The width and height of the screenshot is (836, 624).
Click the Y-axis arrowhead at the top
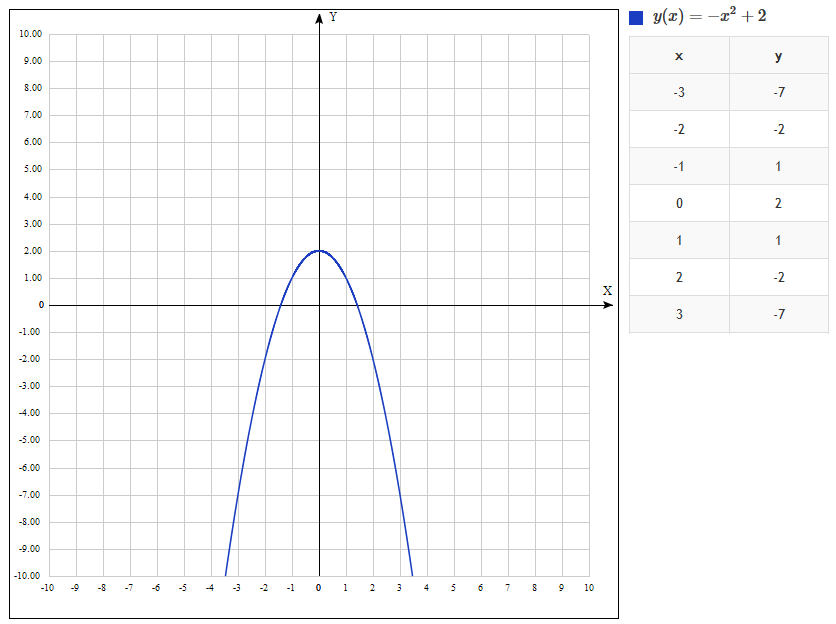click(319, 16)
